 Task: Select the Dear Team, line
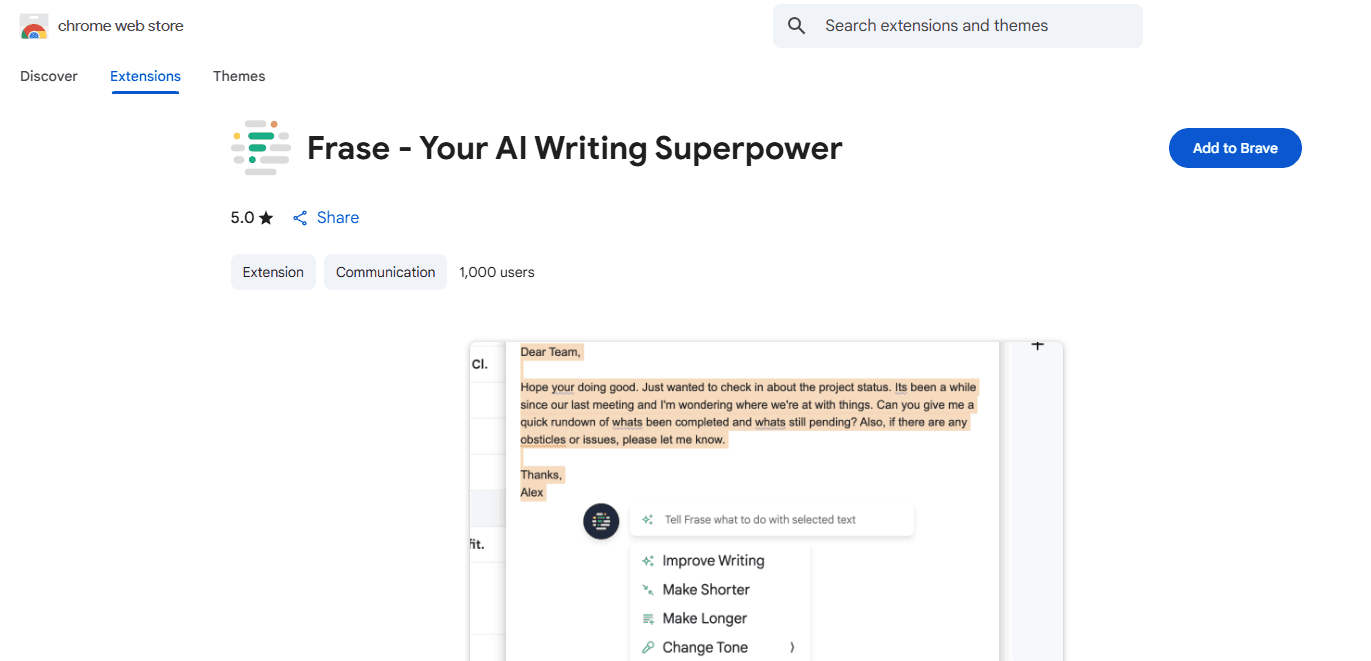tap(551, 352)
